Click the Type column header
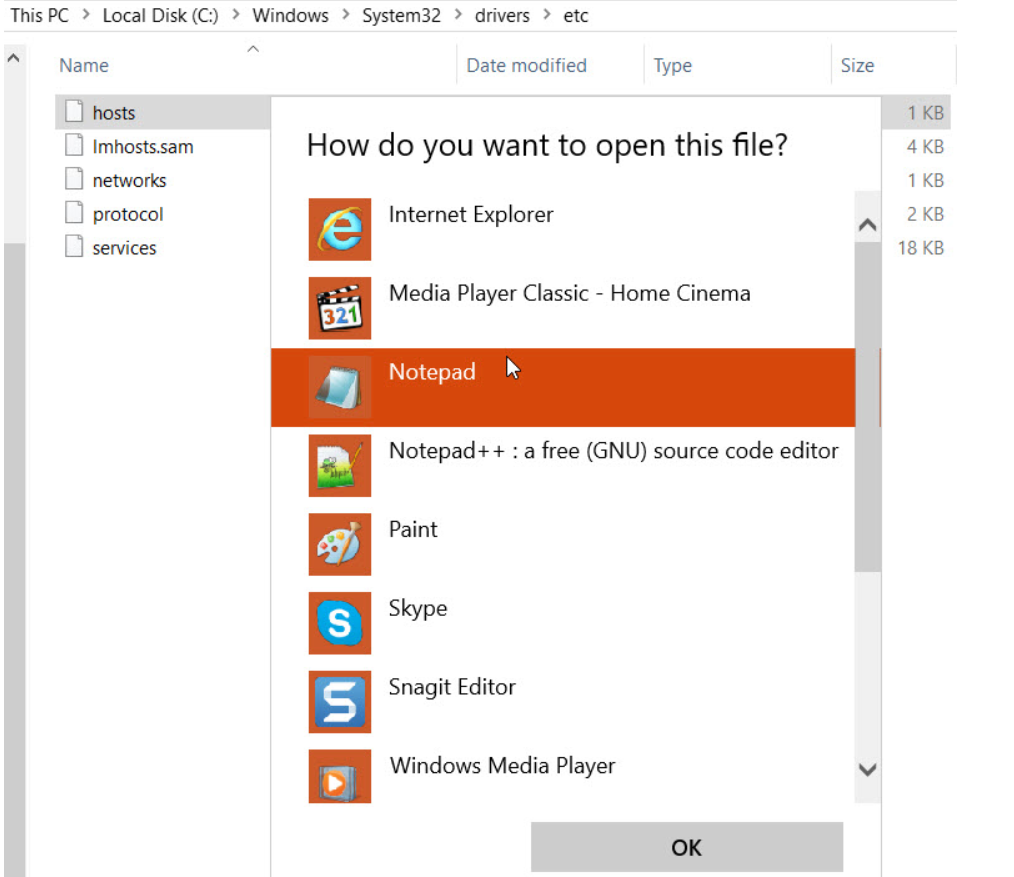The height and width of the screenshot is (877, 1014). point(672,66)
